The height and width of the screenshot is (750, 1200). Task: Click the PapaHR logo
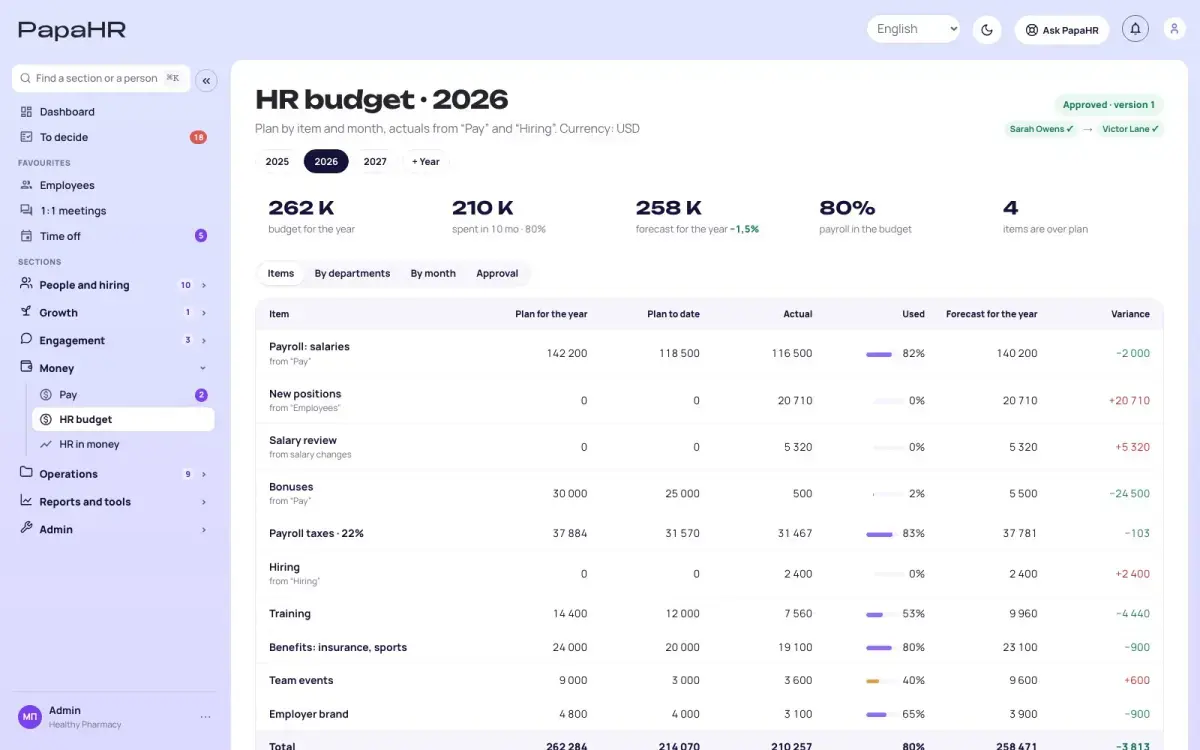click(x=72, y=30)
